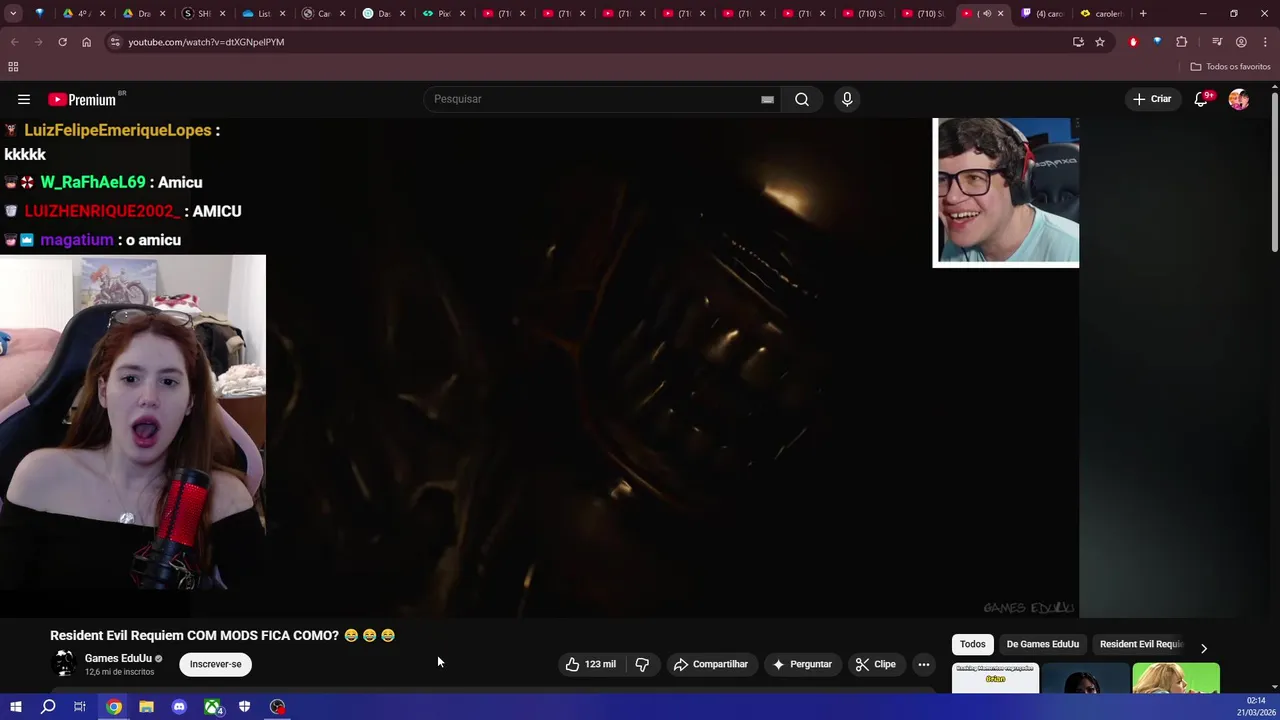Open Chrome three-dot menu
Image resolution: width=1280 pixels, height=720 pixels.
[1266, 42]
